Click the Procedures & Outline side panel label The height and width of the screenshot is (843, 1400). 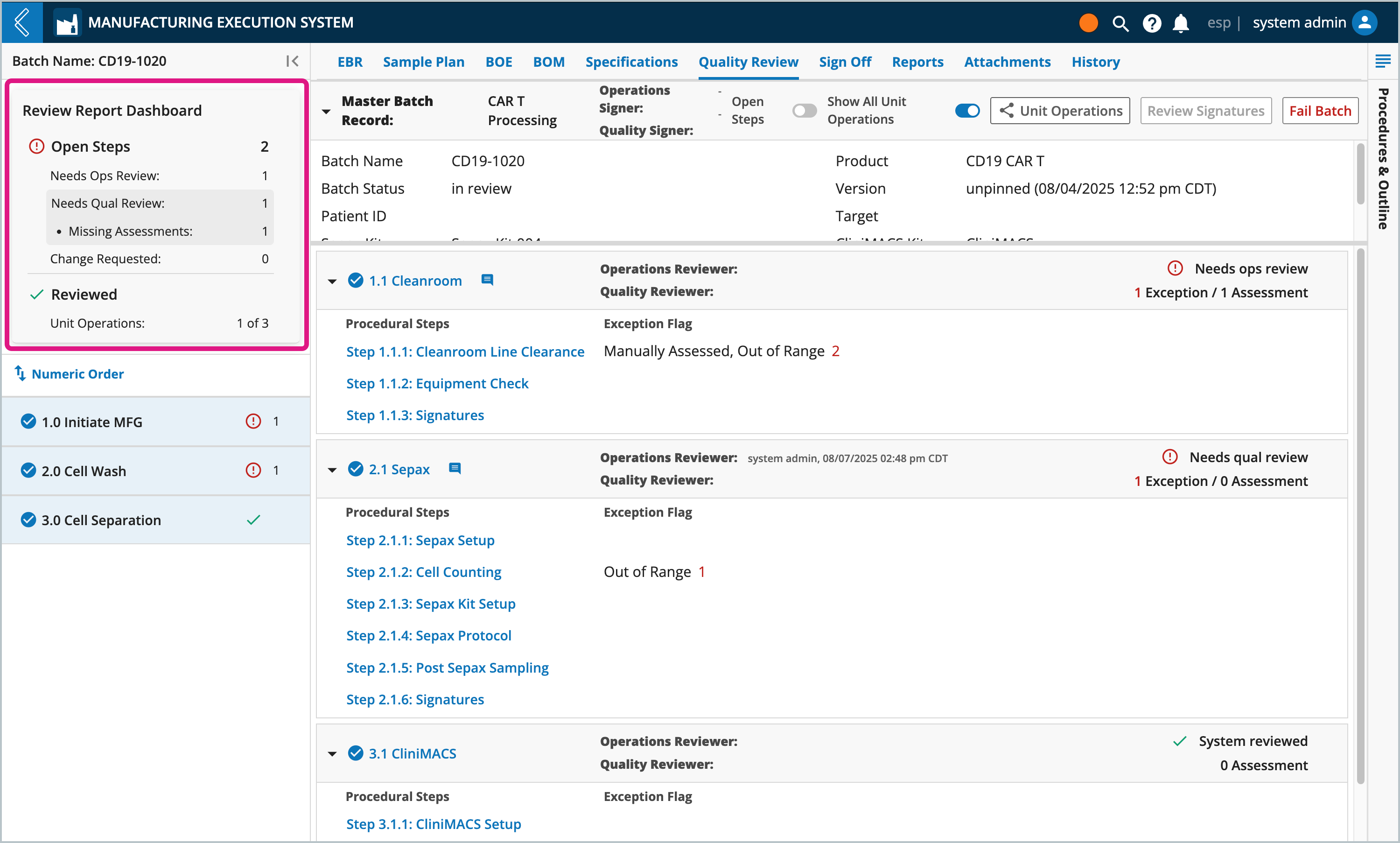1383,158
